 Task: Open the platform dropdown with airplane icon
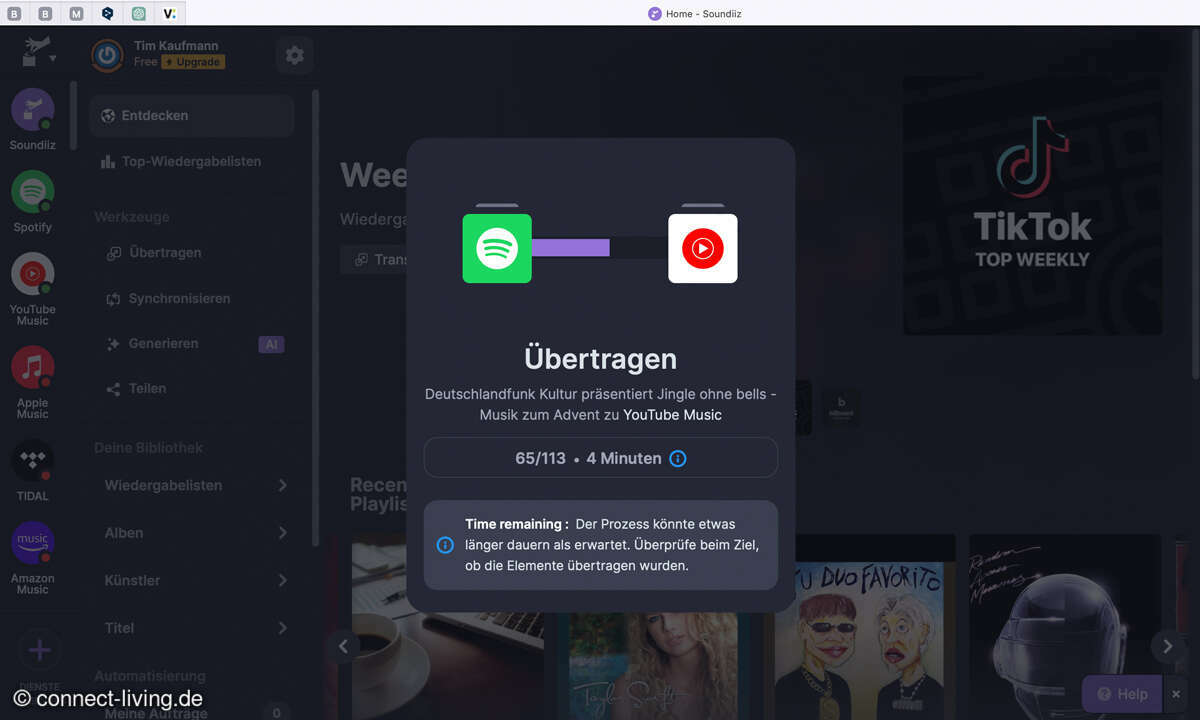point(38,52)
